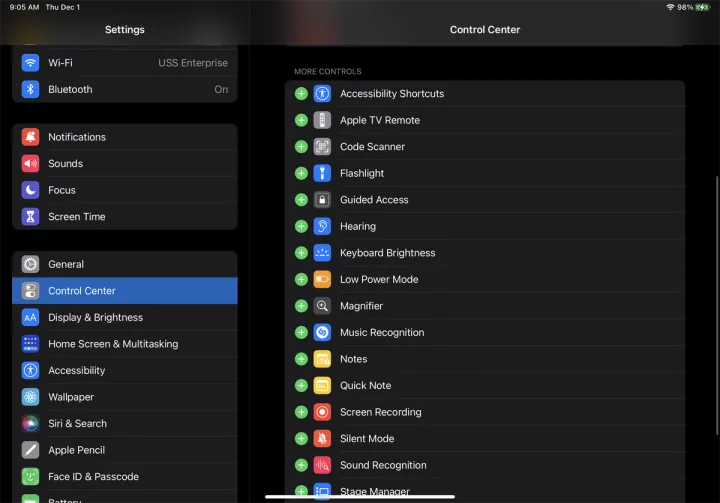This screenshot has width=720, height=503.
Task: Tap the Apple TV Remote icon
Action: (x=322, y=120)
